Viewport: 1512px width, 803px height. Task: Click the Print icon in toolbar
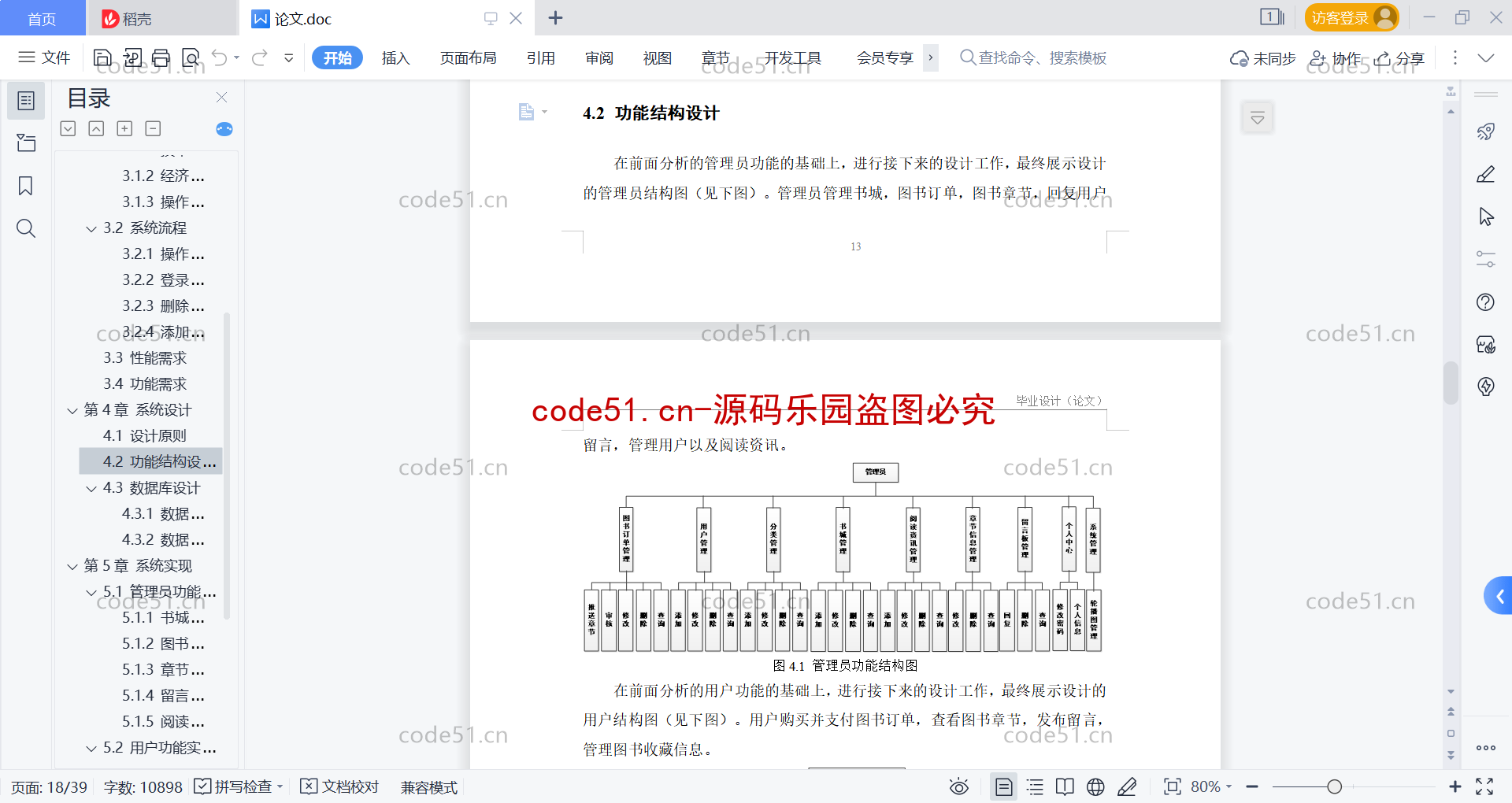161,57
